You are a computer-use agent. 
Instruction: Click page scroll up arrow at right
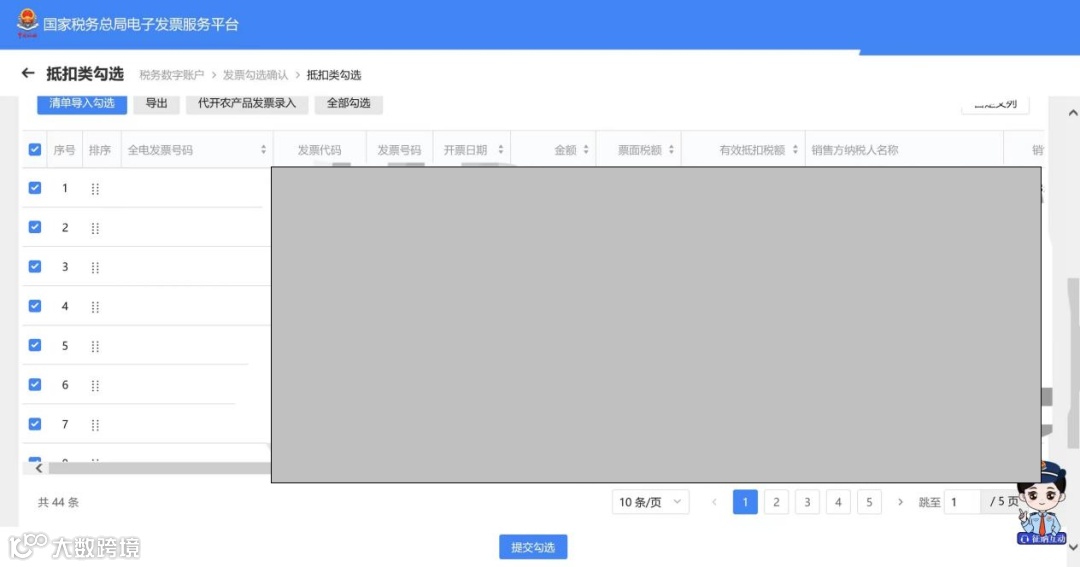point(1072,113)
